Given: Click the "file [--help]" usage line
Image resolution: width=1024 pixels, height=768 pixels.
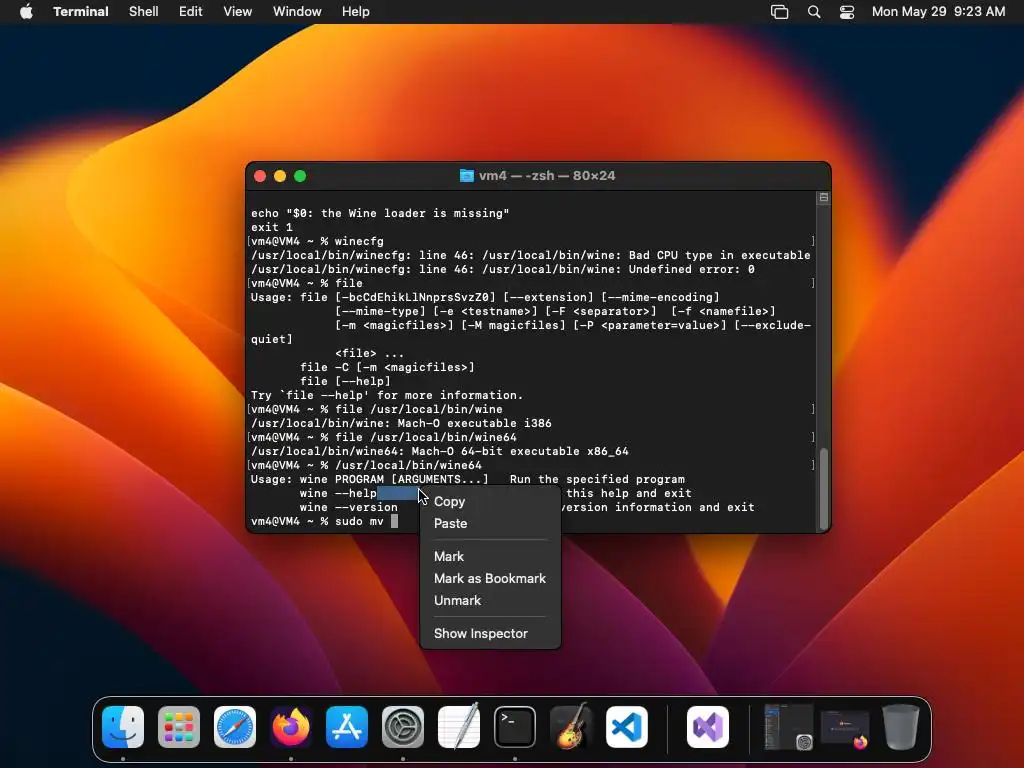Looking at the screenshot, I should pyautogui.click(x=345, y=381).
